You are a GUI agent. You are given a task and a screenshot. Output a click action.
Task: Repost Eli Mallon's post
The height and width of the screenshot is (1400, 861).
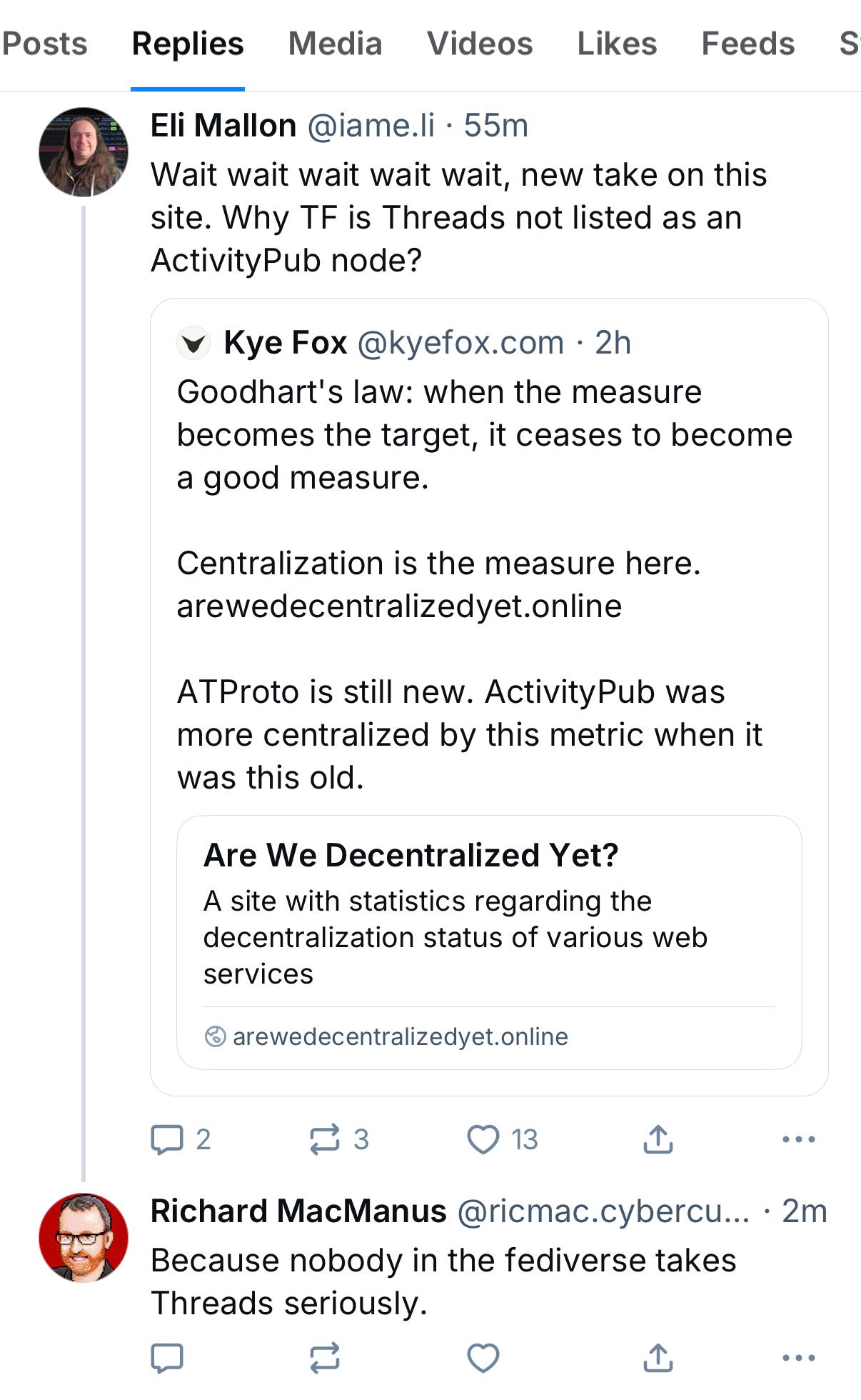[325, 1139]
